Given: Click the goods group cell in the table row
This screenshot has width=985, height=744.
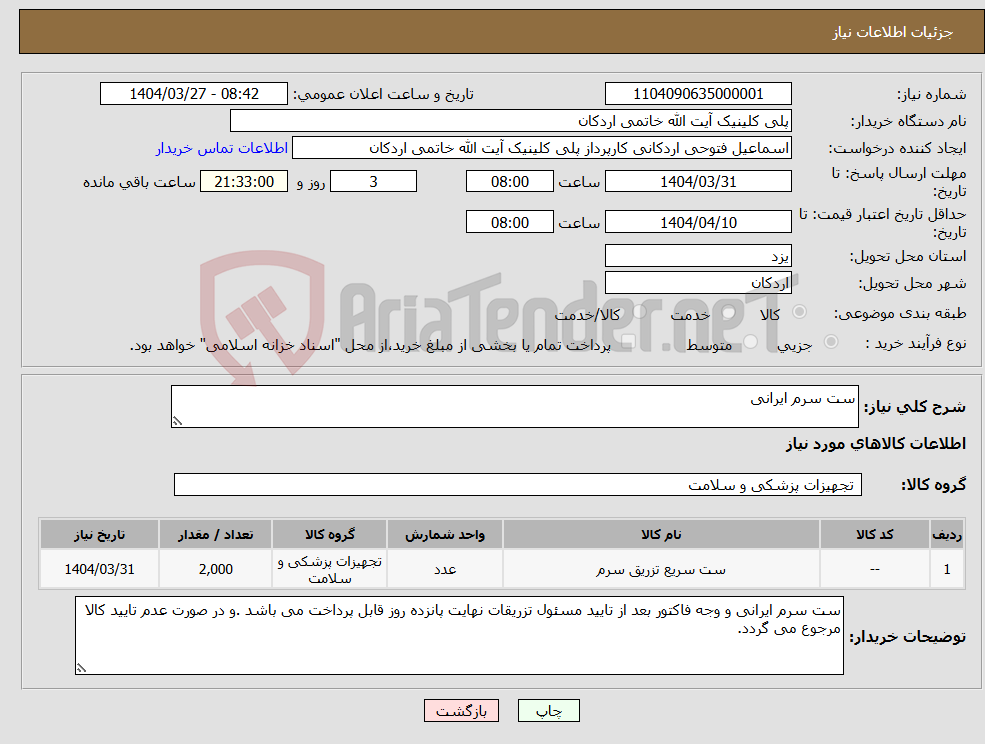Looking at the screenshot, I should pos(329,569).
